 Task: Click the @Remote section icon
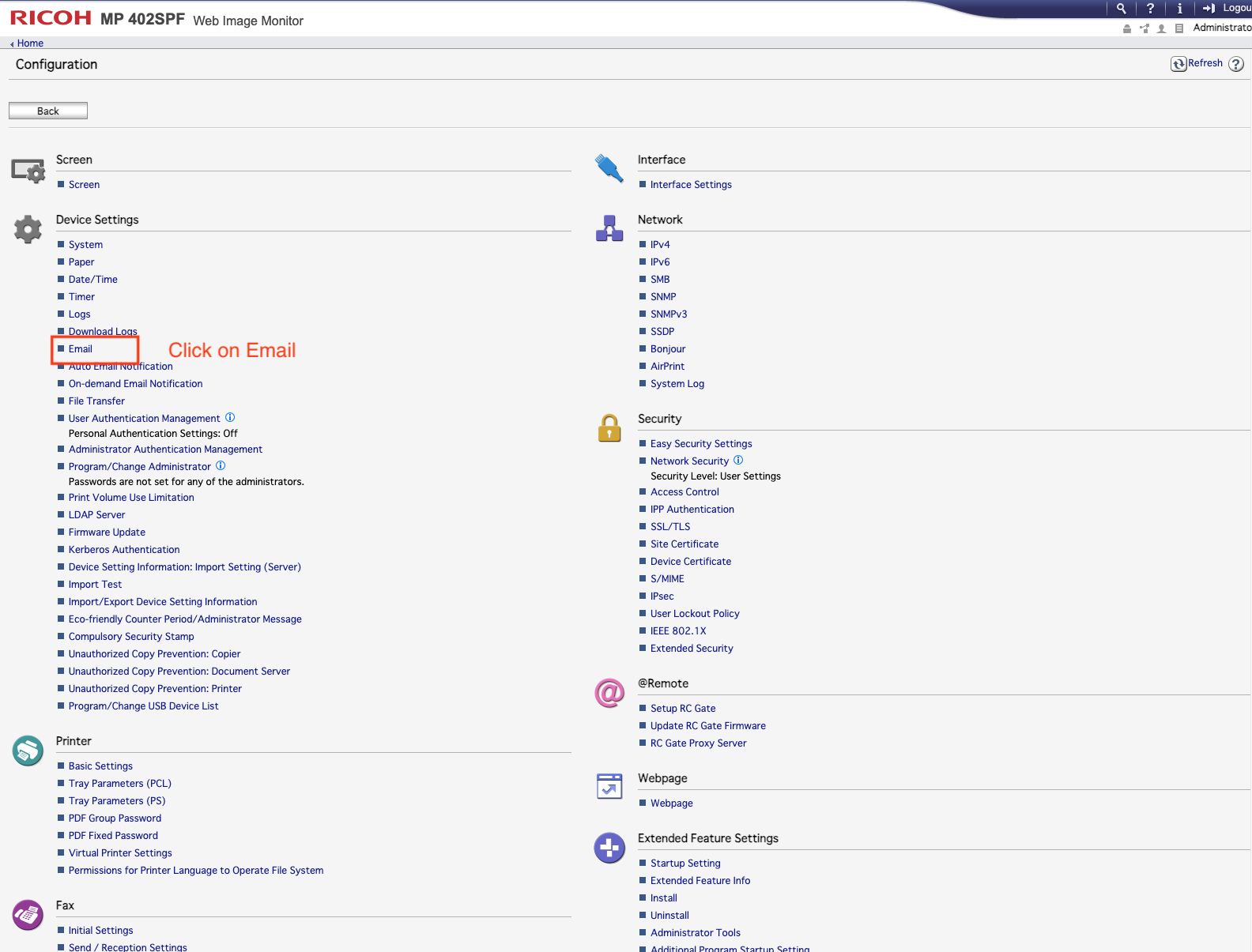[x=609, y=693]
